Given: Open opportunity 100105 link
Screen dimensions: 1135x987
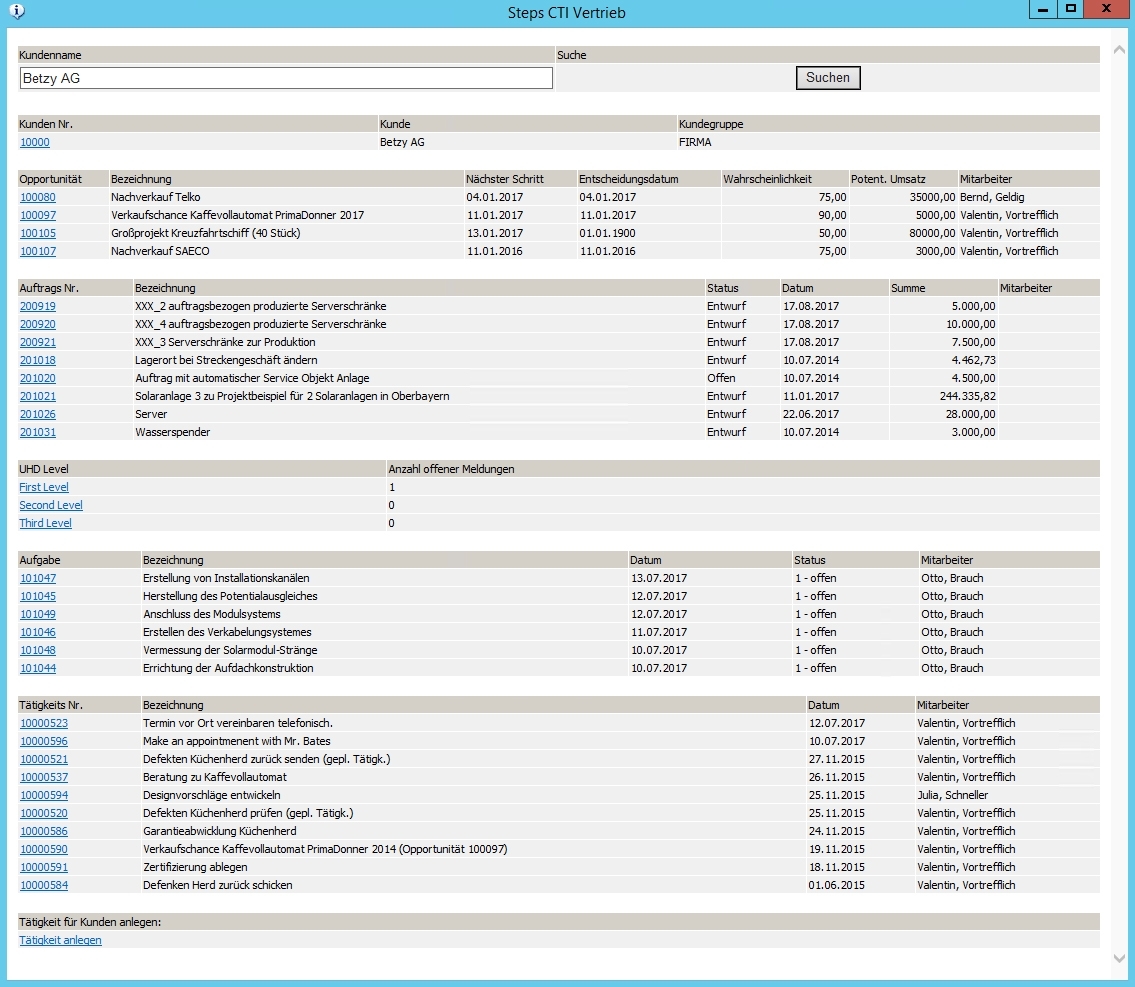Looking at the screenshot, I should (x=38, y=234).
